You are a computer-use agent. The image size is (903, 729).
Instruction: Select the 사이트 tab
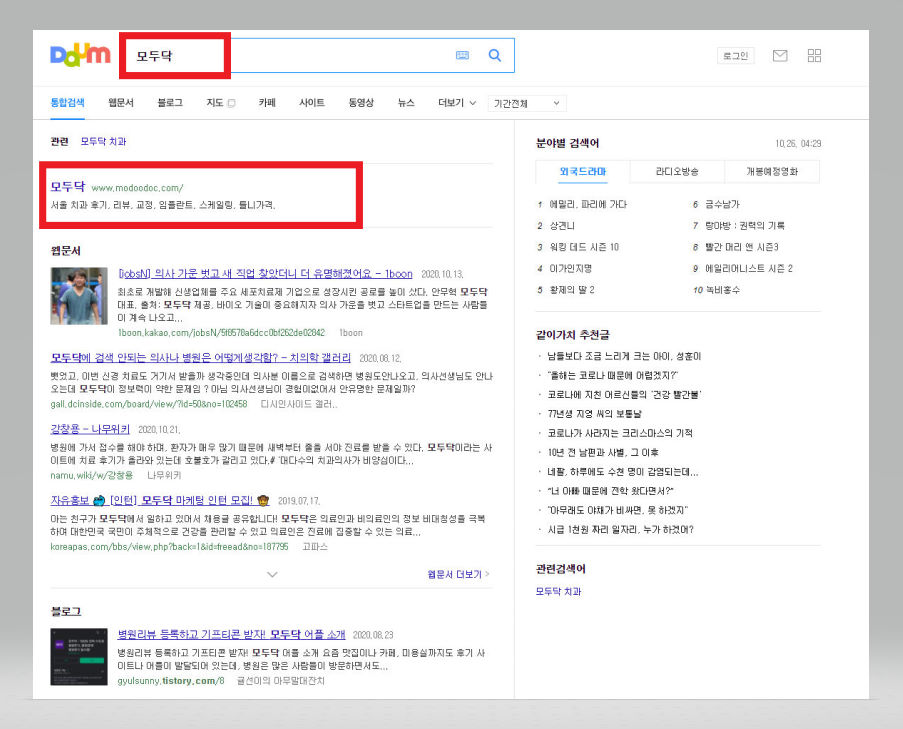point(312,102)
